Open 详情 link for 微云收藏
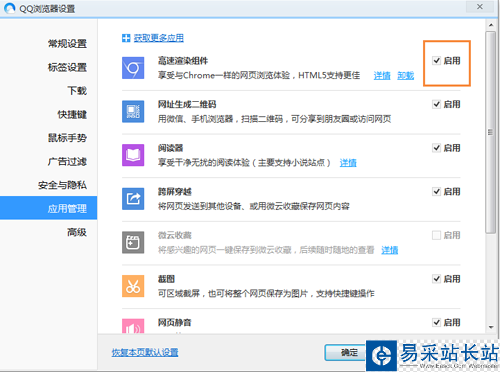This screenshot has height=372, width=500. [x=390, y=250]
